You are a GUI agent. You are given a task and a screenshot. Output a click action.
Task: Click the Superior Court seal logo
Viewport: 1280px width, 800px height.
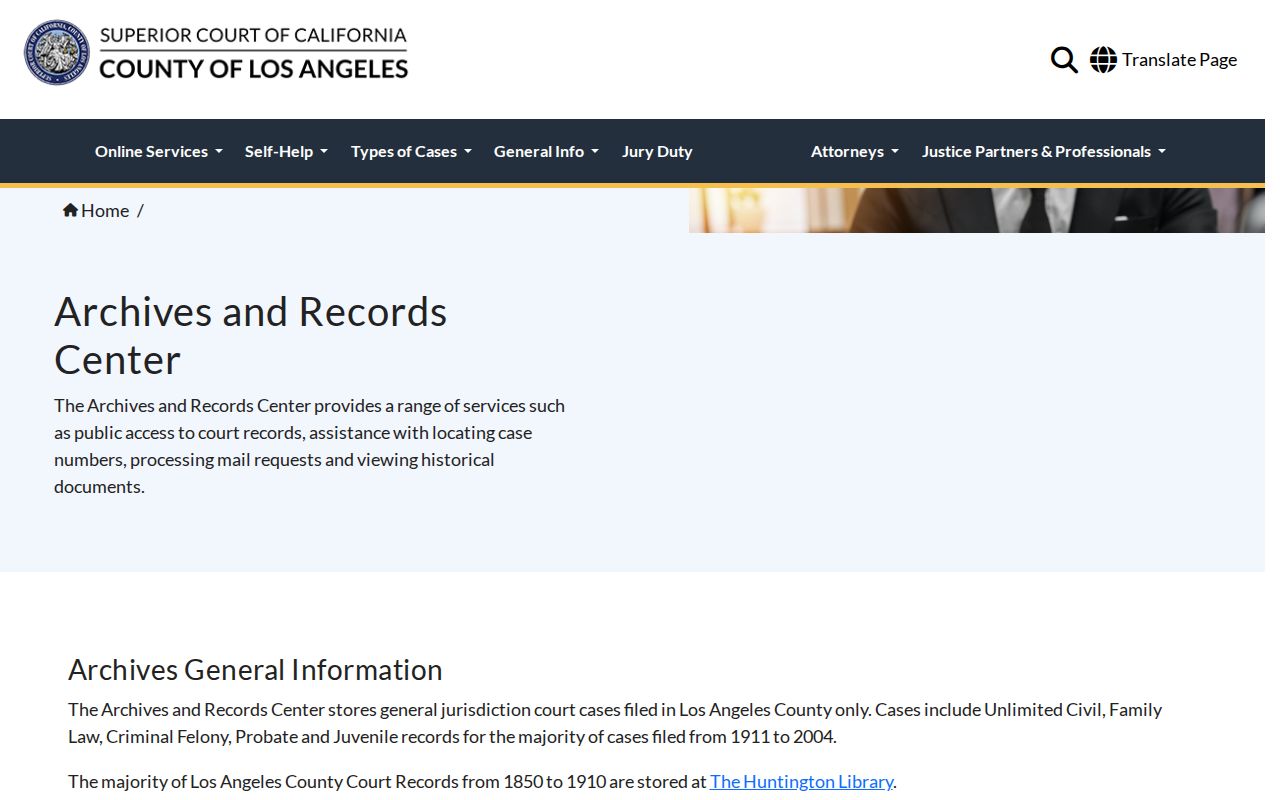pyautogui.click(x=57, y=52)
